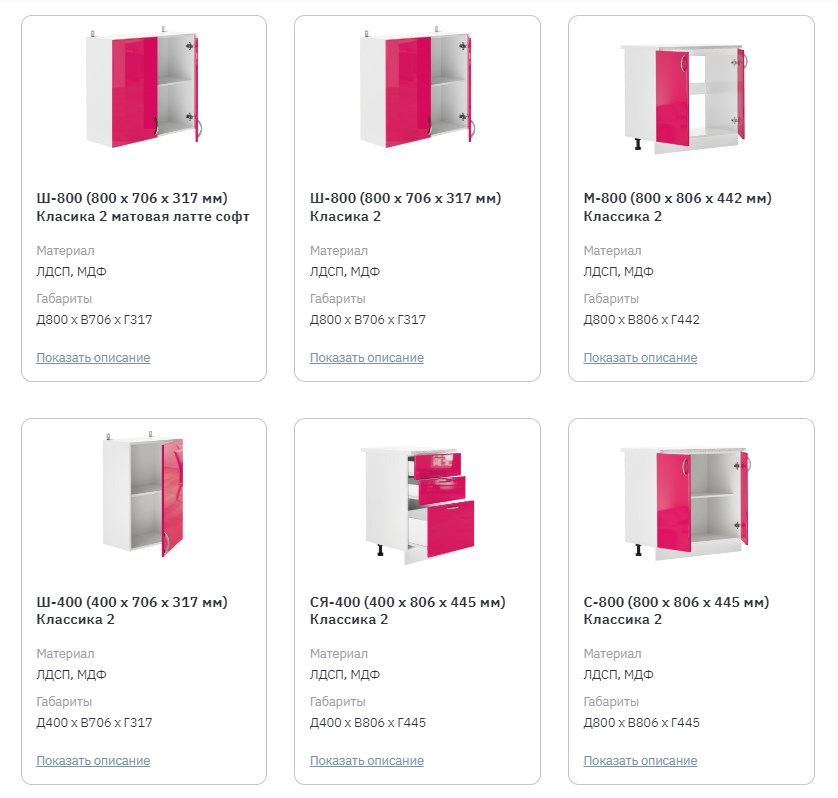Expand description of М-800 cabinet
This screenshot has width=838, height=798.
click(x=640, y=358)
